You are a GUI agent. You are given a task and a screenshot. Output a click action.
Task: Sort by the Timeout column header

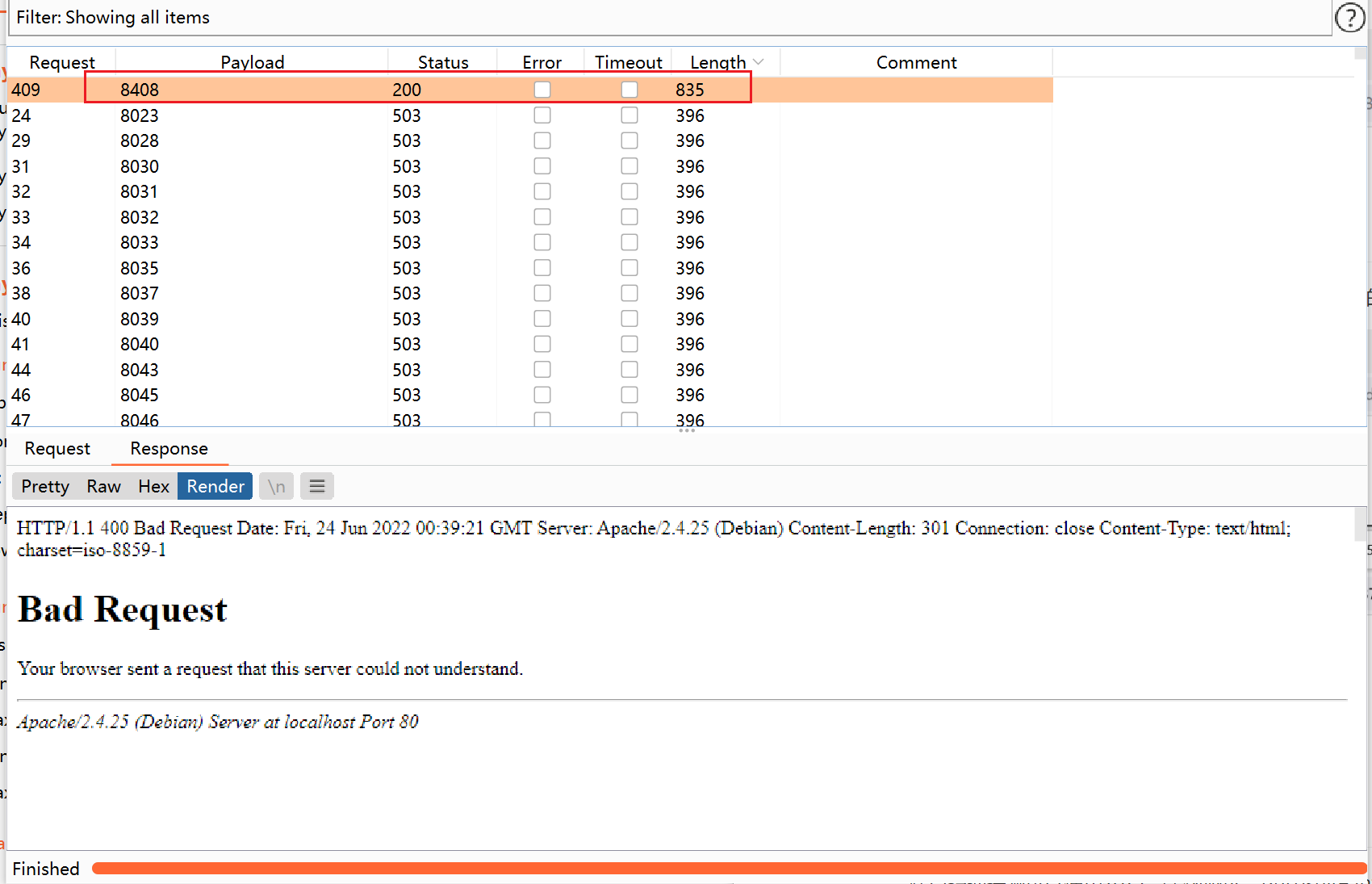pyautogui.click(x=629, y=62)
